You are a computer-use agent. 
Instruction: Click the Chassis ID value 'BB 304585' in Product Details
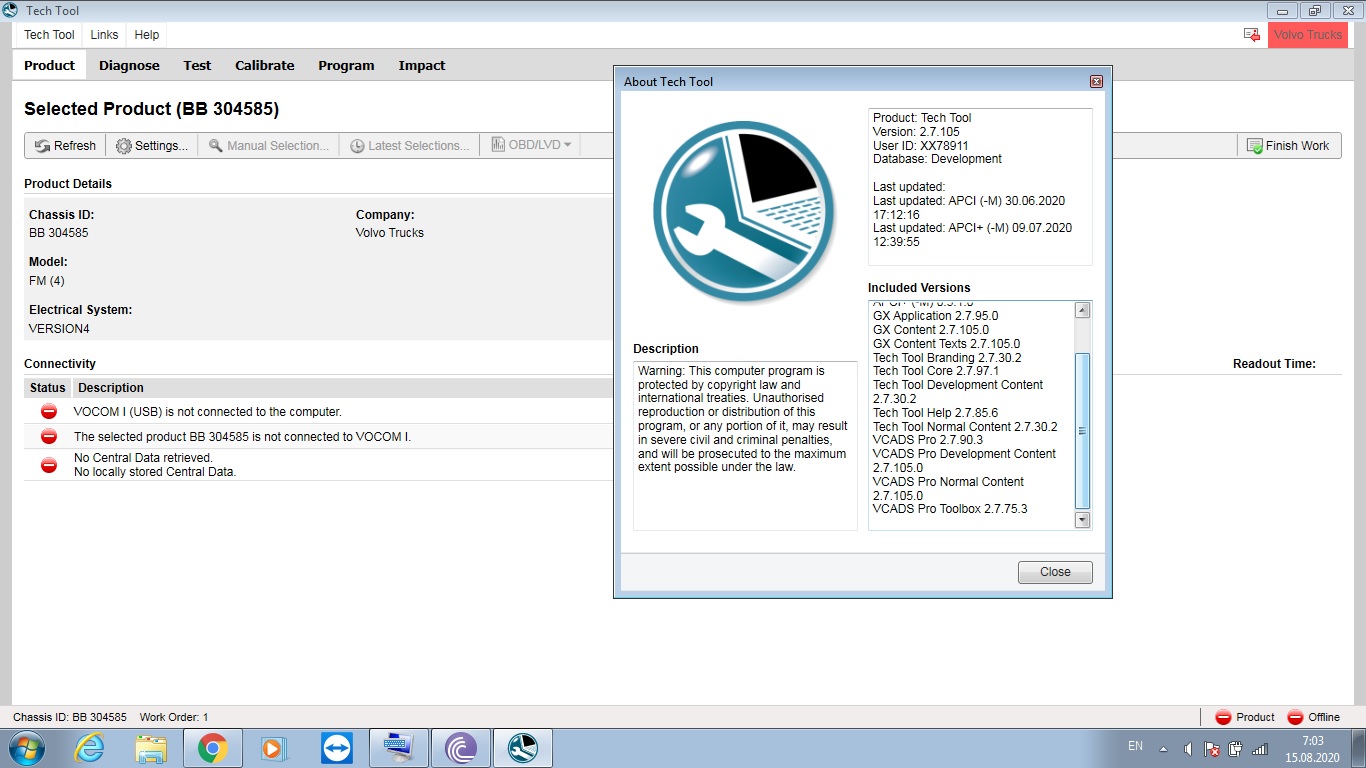coord(59,233)
